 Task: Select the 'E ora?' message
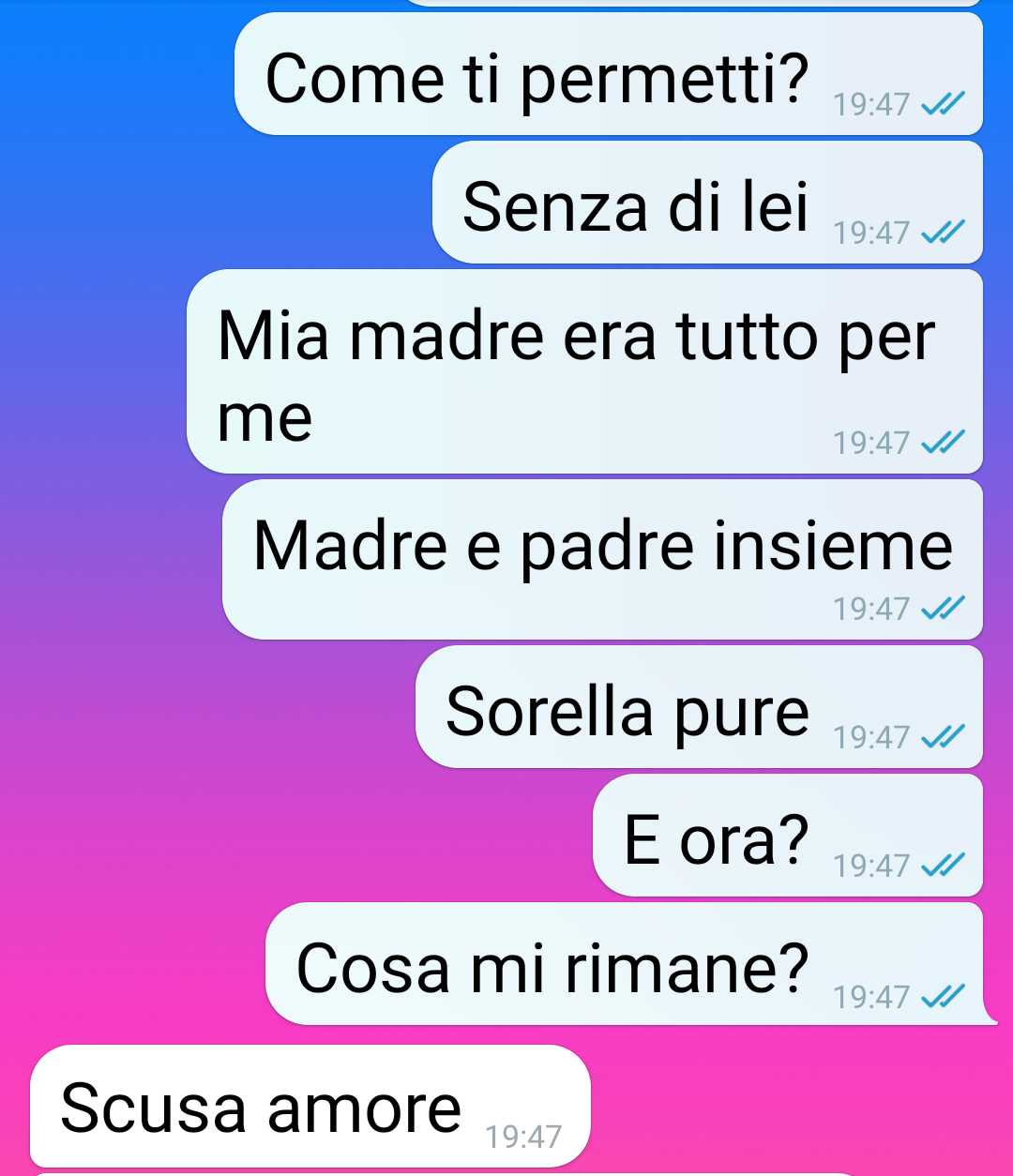click(x=788, y=835)
